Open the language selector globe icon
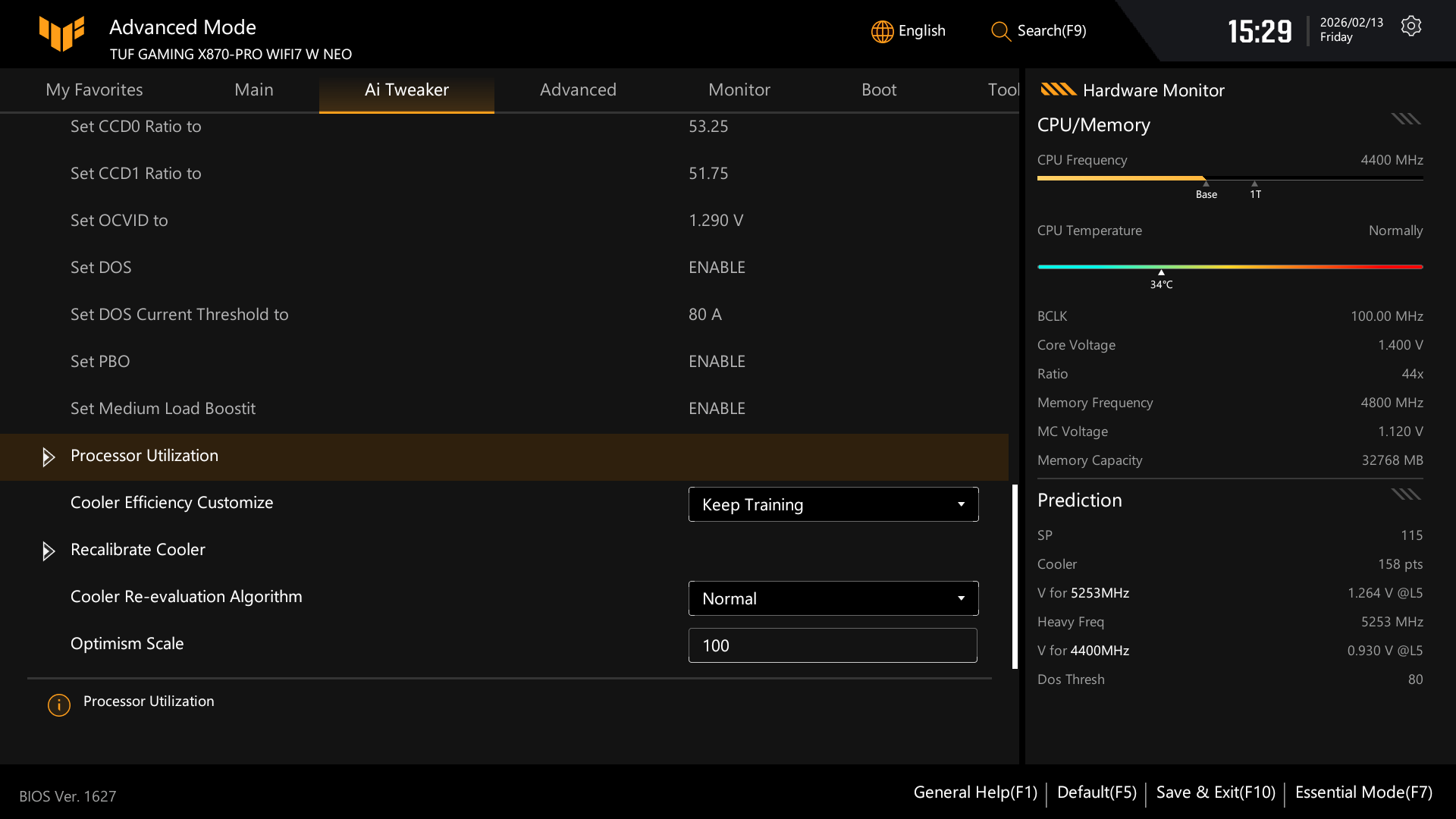 pyautogui.click(x=881, y=31)
